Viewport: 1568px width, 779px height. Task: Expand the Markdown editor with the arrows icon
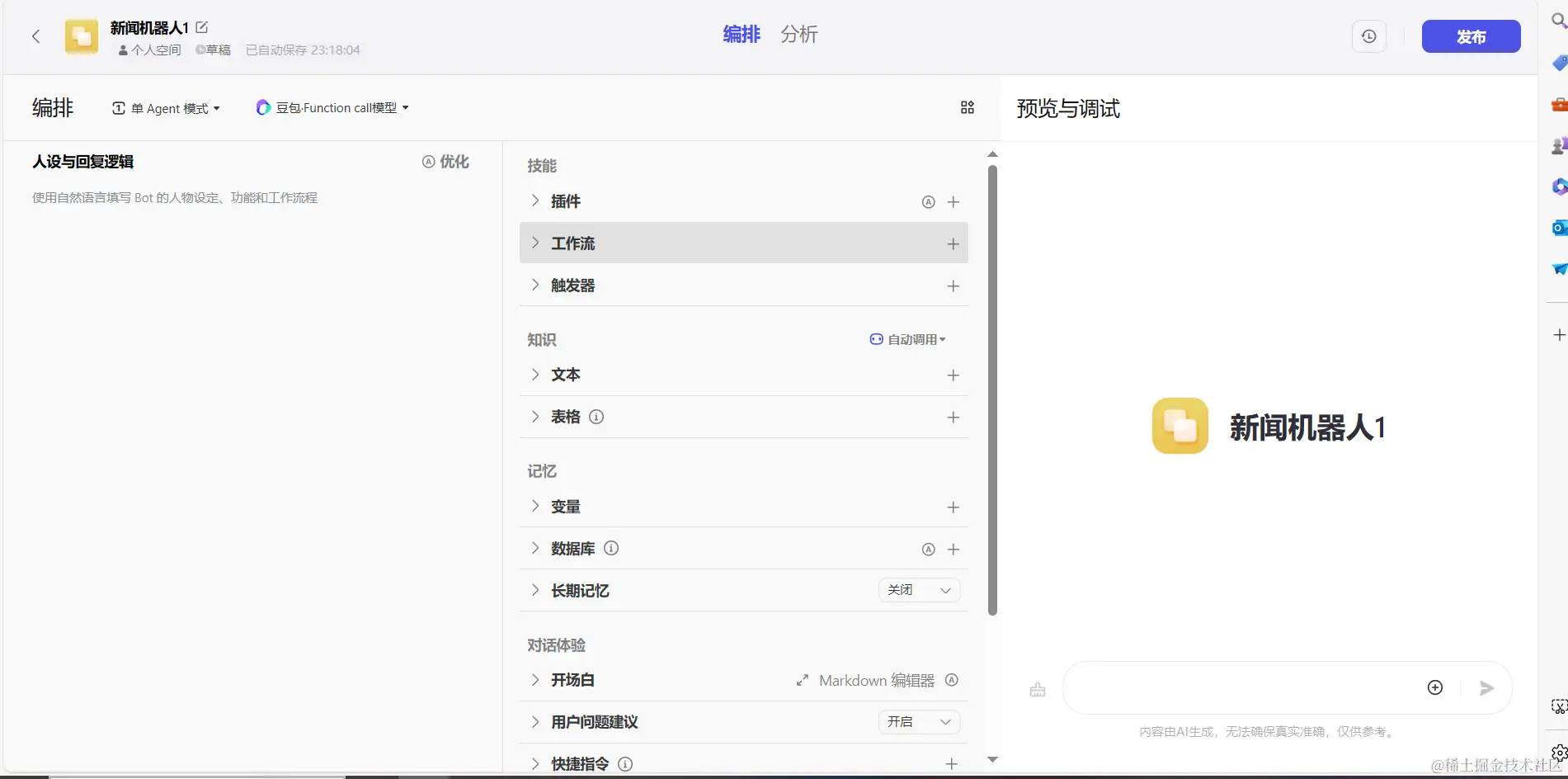click(802, 681)
